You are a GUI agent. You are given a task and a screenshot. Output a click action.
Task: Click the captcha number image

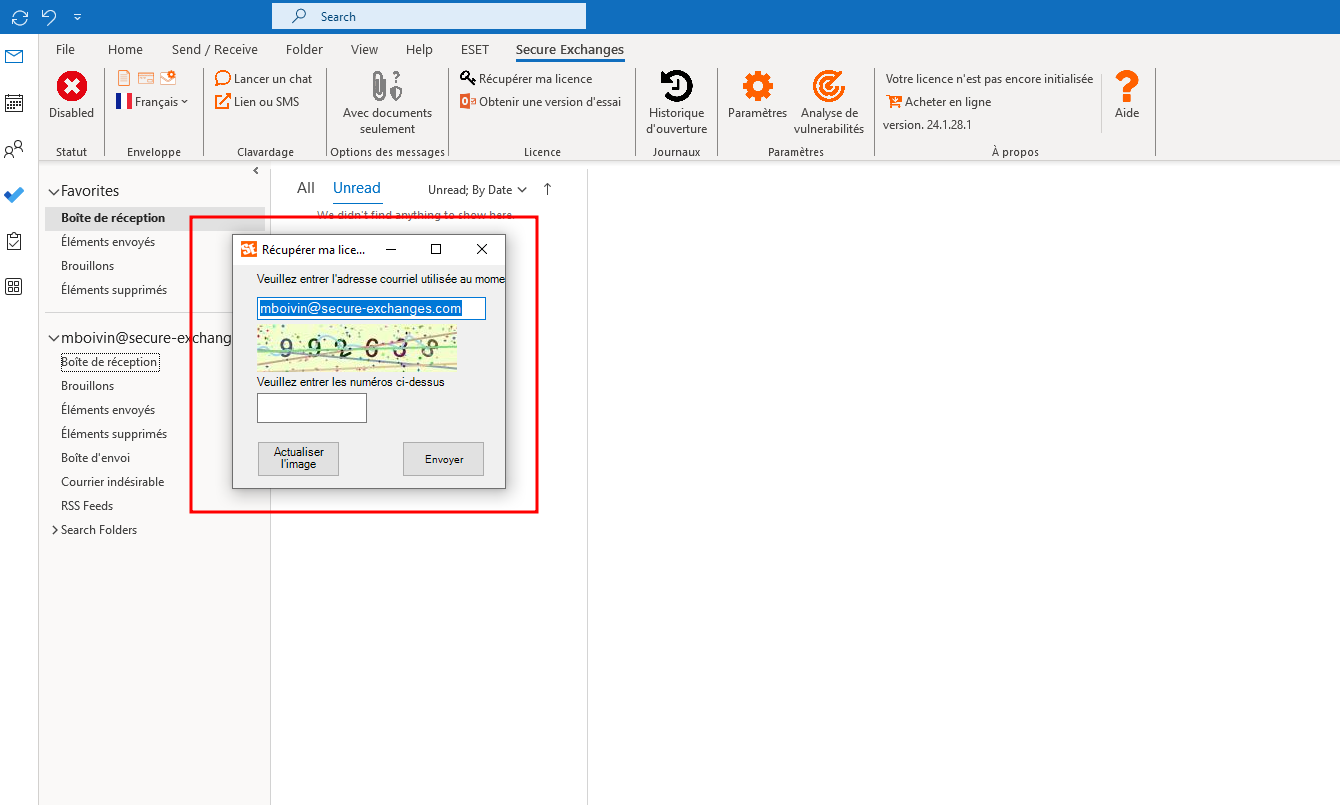357,347
